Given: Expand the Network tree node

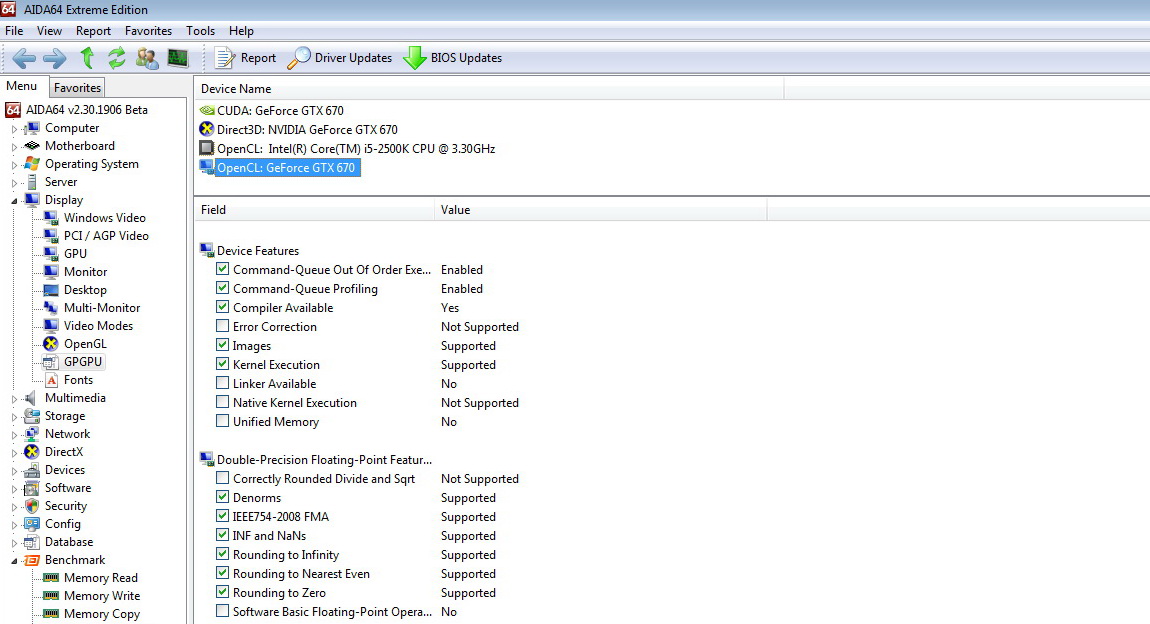Looking at the screenshot, I should coord(14,434).
